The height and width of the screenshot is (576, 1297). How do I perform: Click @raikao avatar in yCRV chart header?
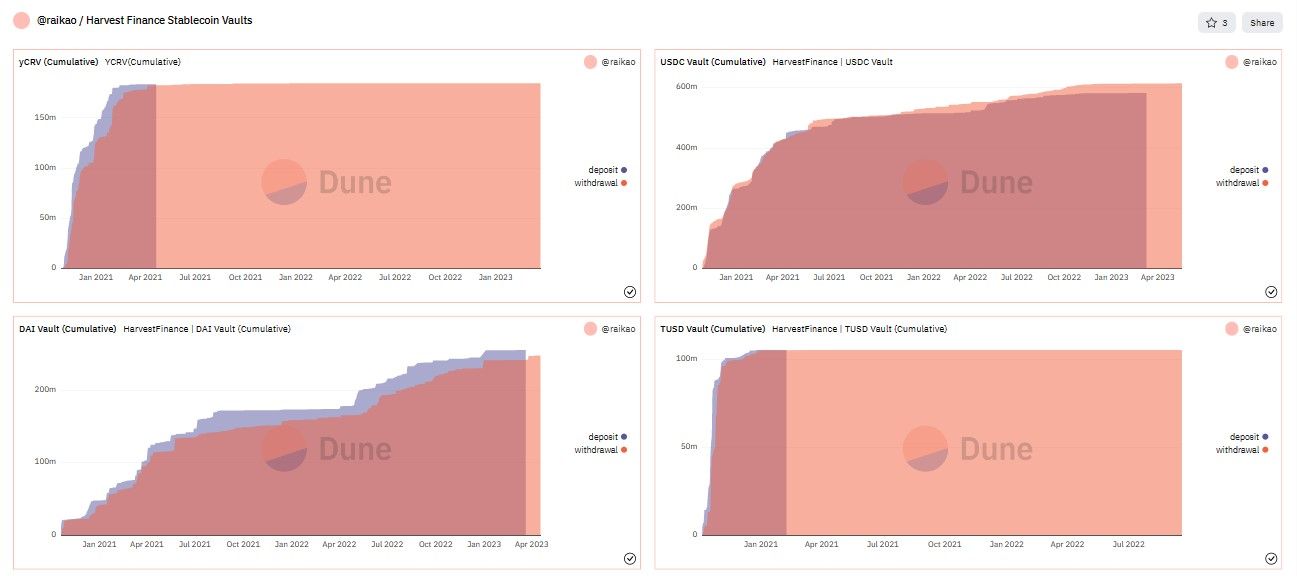(590, 62)
